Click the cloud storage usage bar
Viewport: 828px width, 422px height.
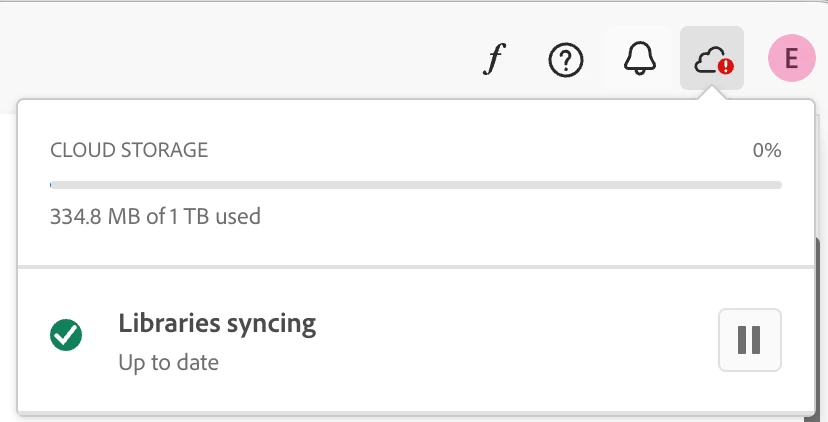click(x=416, y=185)
